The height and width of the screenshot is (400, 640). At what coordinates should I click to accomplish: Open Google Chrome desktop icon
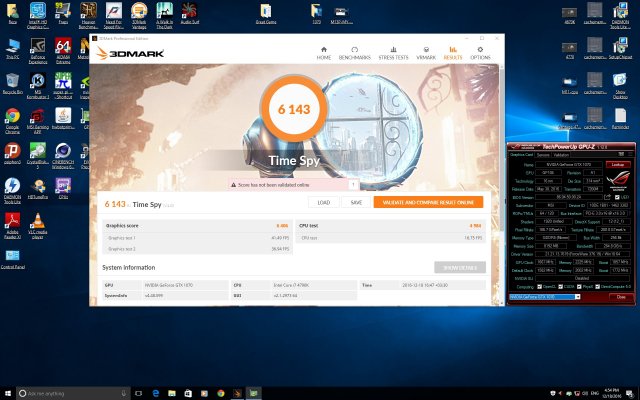pyautogui.click(x=13, y=120)
